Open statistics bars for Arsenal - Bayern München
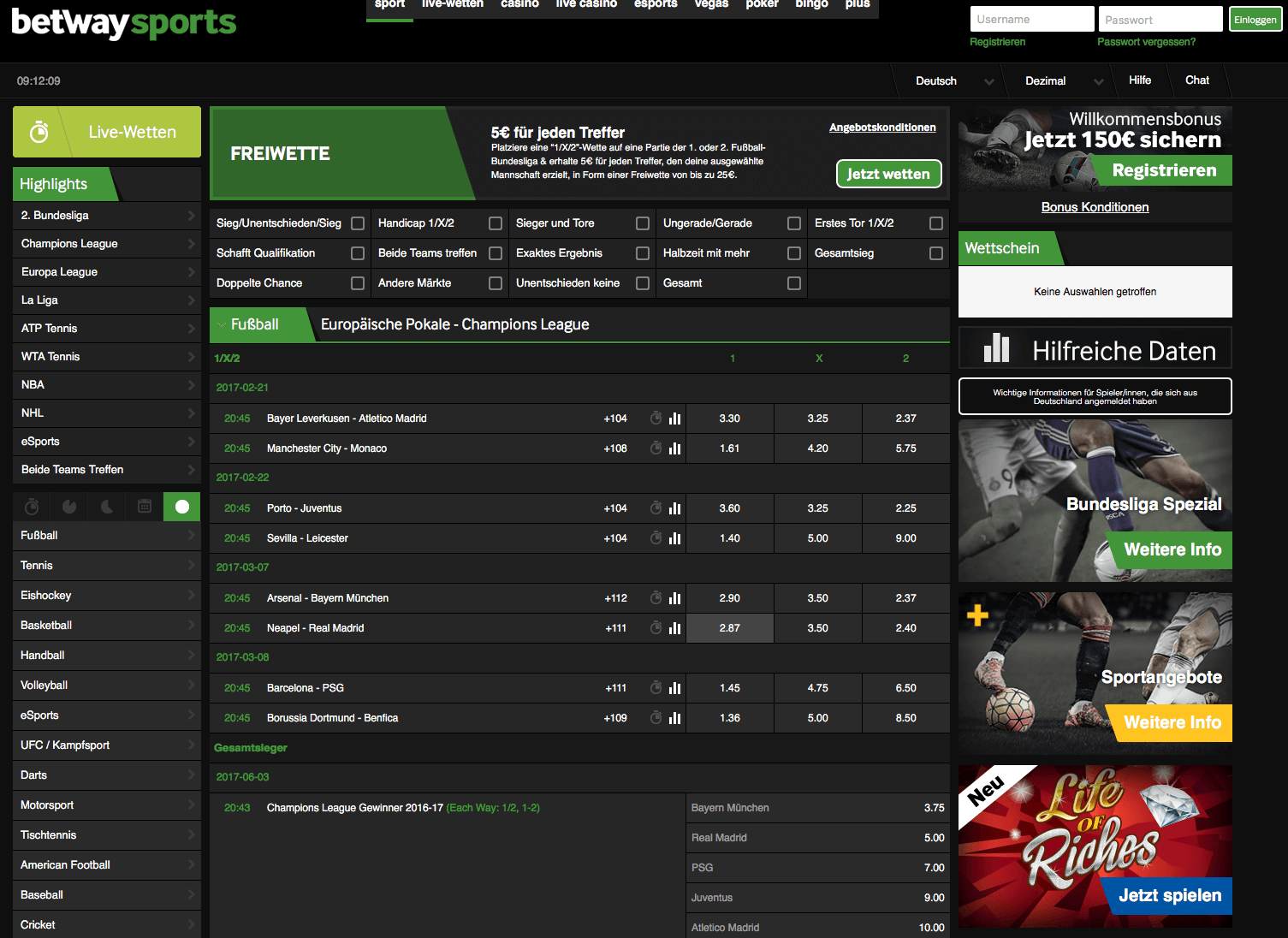 tap(675, 598)
